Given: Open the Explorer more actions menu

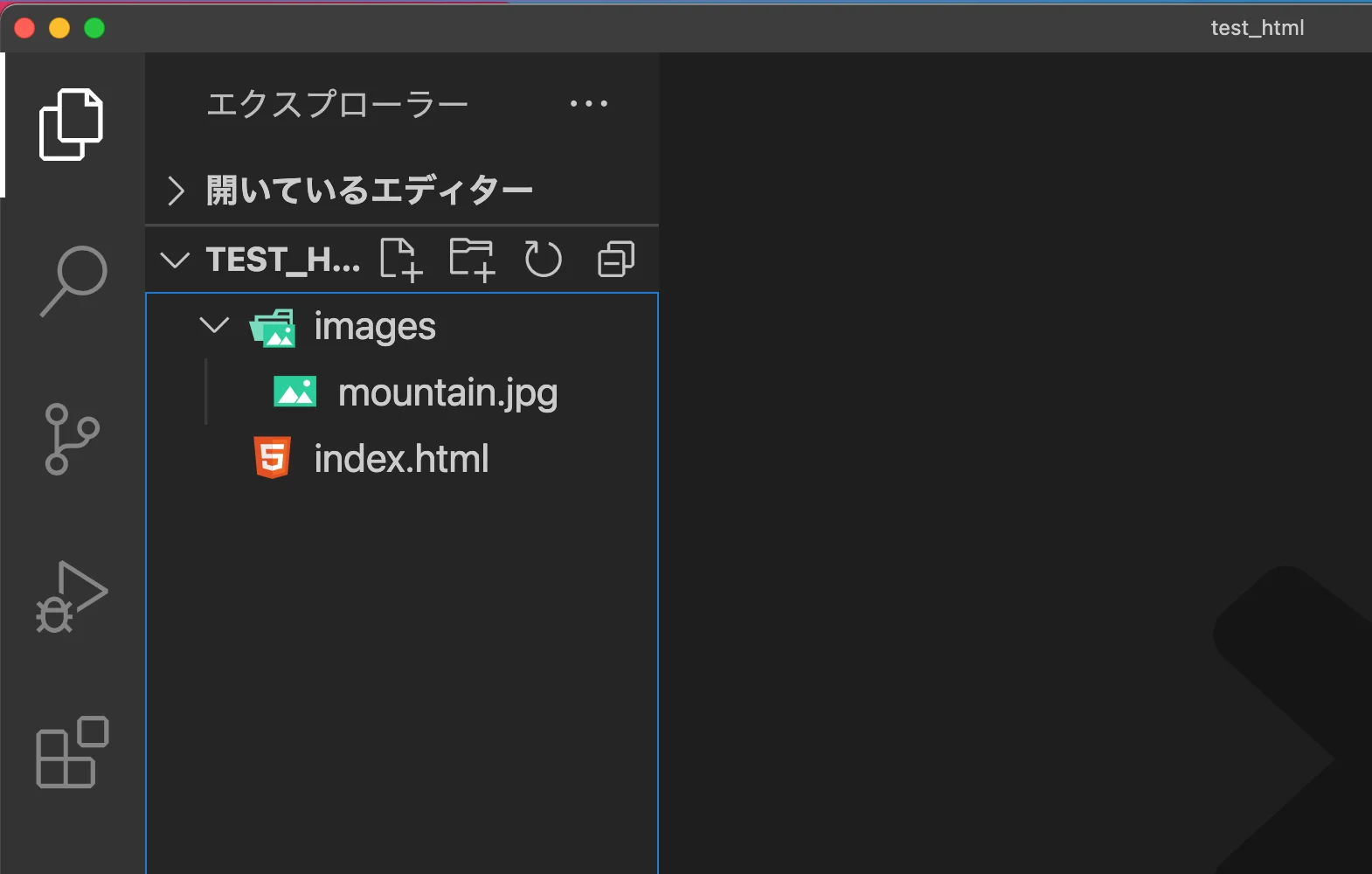Looking at the screenshot, I should [589, 103].
